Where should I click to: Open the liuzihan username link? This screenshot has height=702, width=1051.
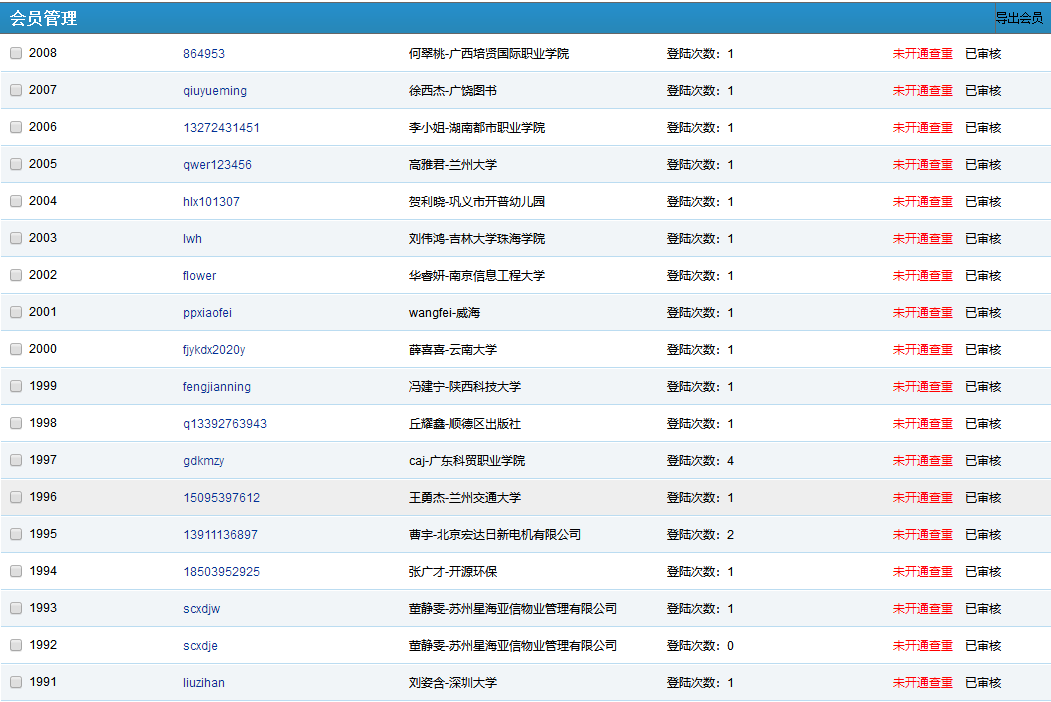(203, 683)
